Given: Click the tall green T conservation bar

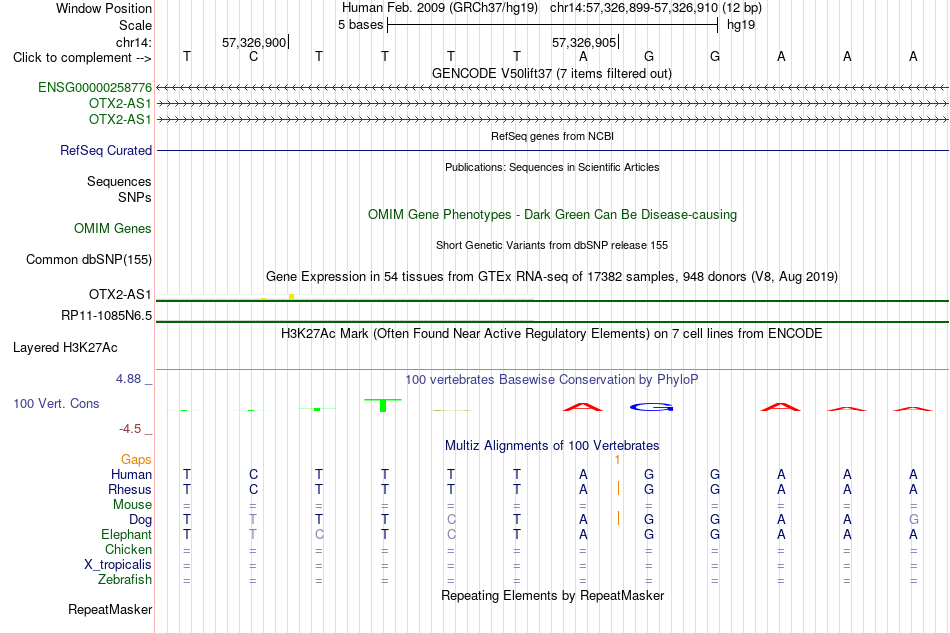Looking at the screenshot, I should [383, 405].
